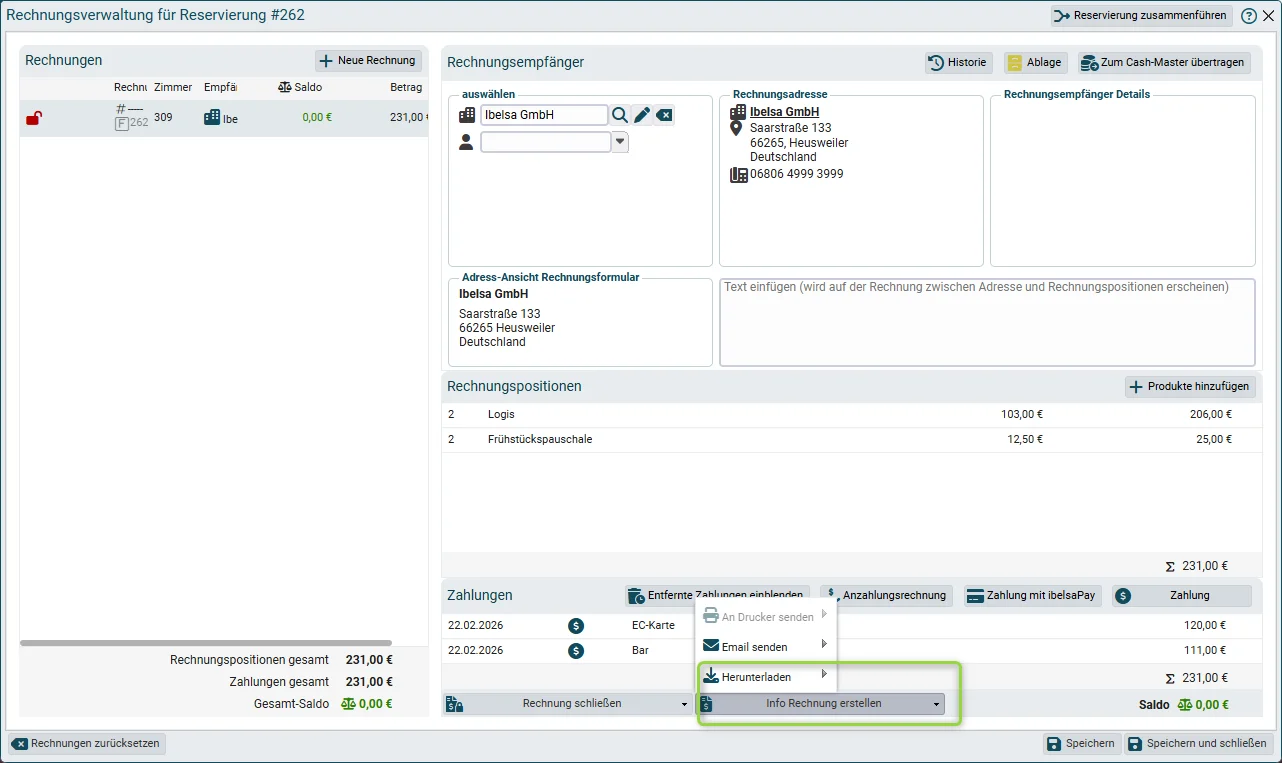Click the Speichern und schließen button
The width and height of the screenshot is (1282, 763).
(1198, 744)
